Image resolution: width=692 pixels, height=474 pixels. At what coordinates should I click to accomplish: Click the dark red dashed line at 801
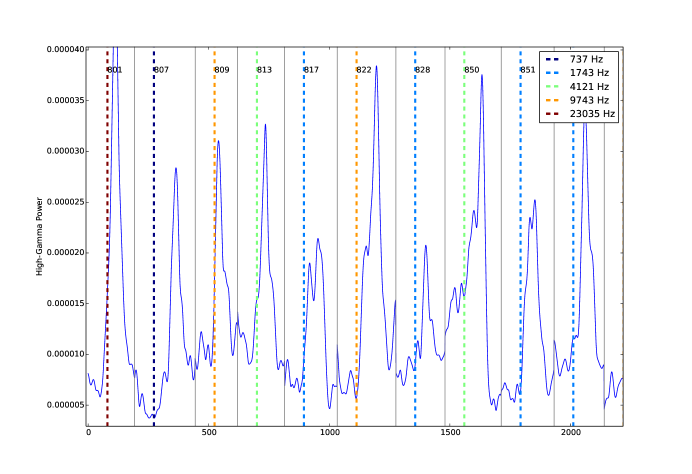coord(107,238)
